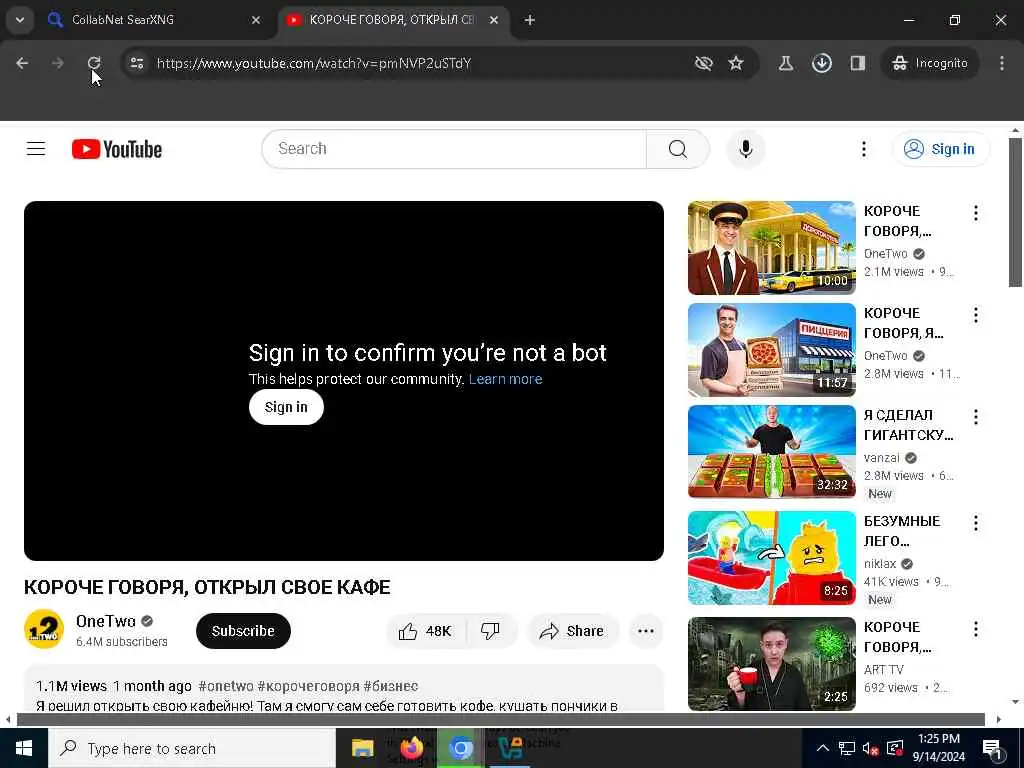Screen dimensions: 1024x768
Task: Open the Downloads icon in toolbar
Action: click(822, 63)
